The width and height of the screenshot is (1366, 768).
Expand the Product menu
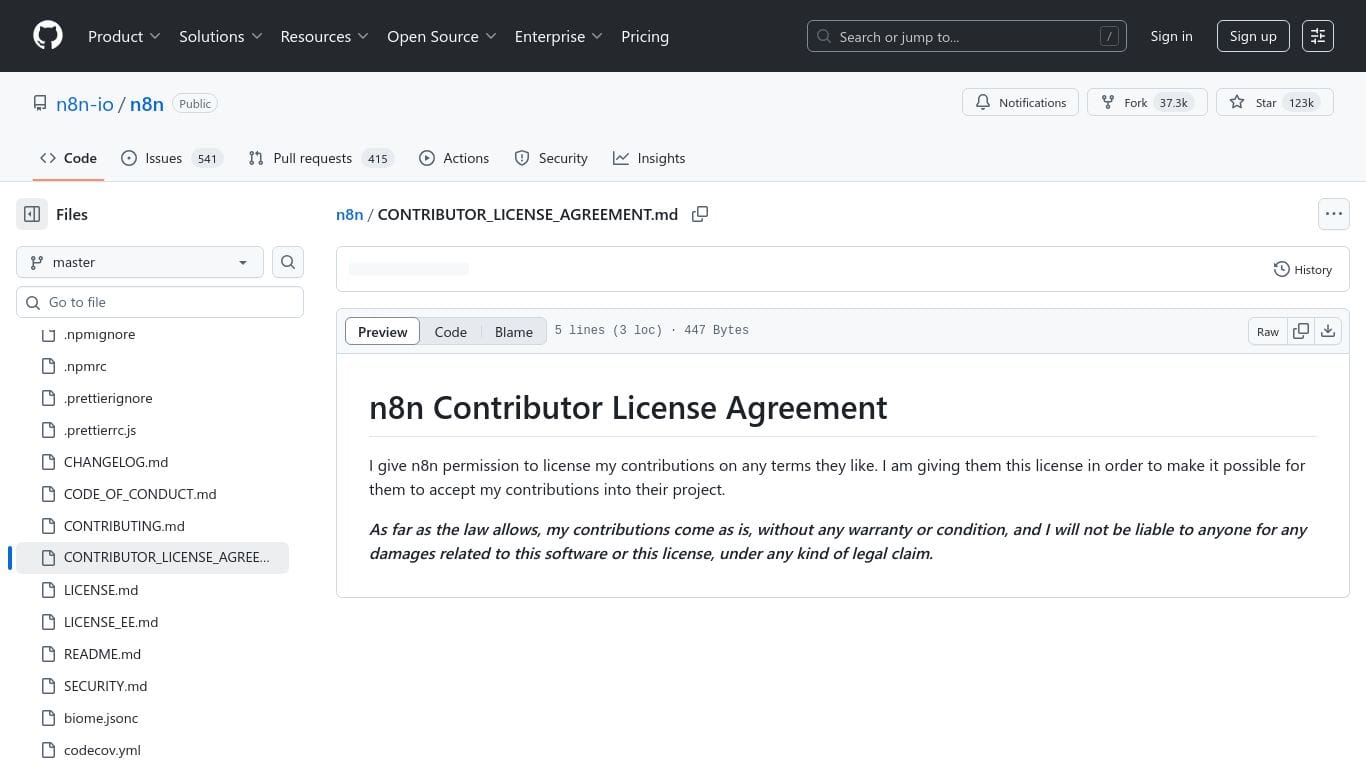(x=124, y=36)
